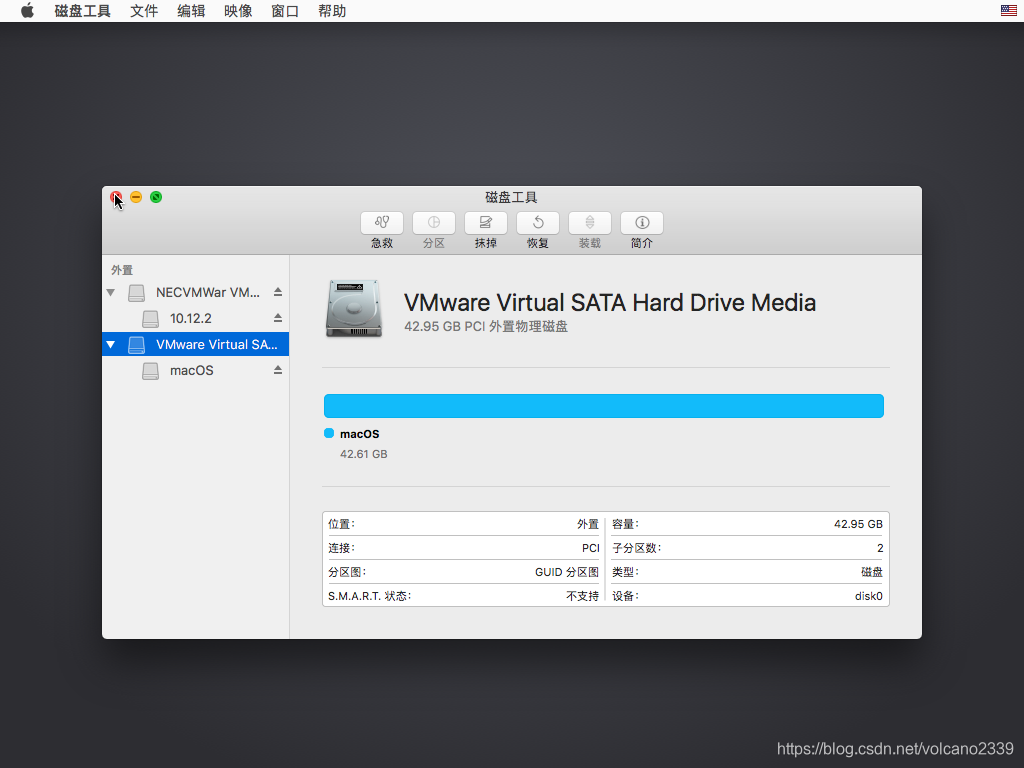Select the NECVMWar VM... disk
Viewport: 1024px width, 768px height.
195,293
